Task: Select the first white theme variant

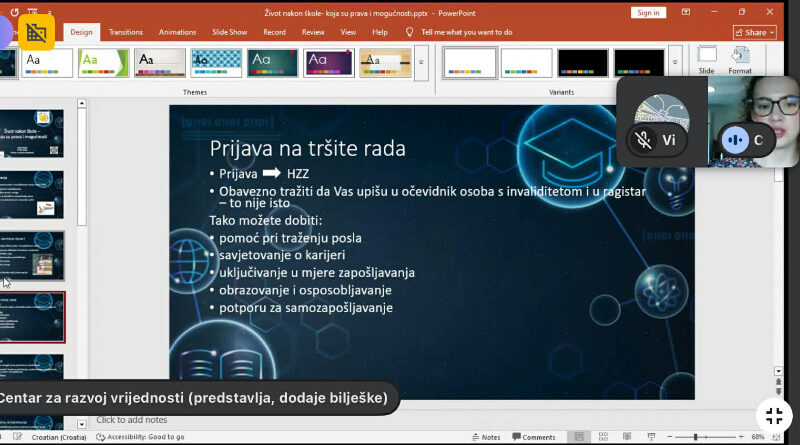Action: (469, 63)
